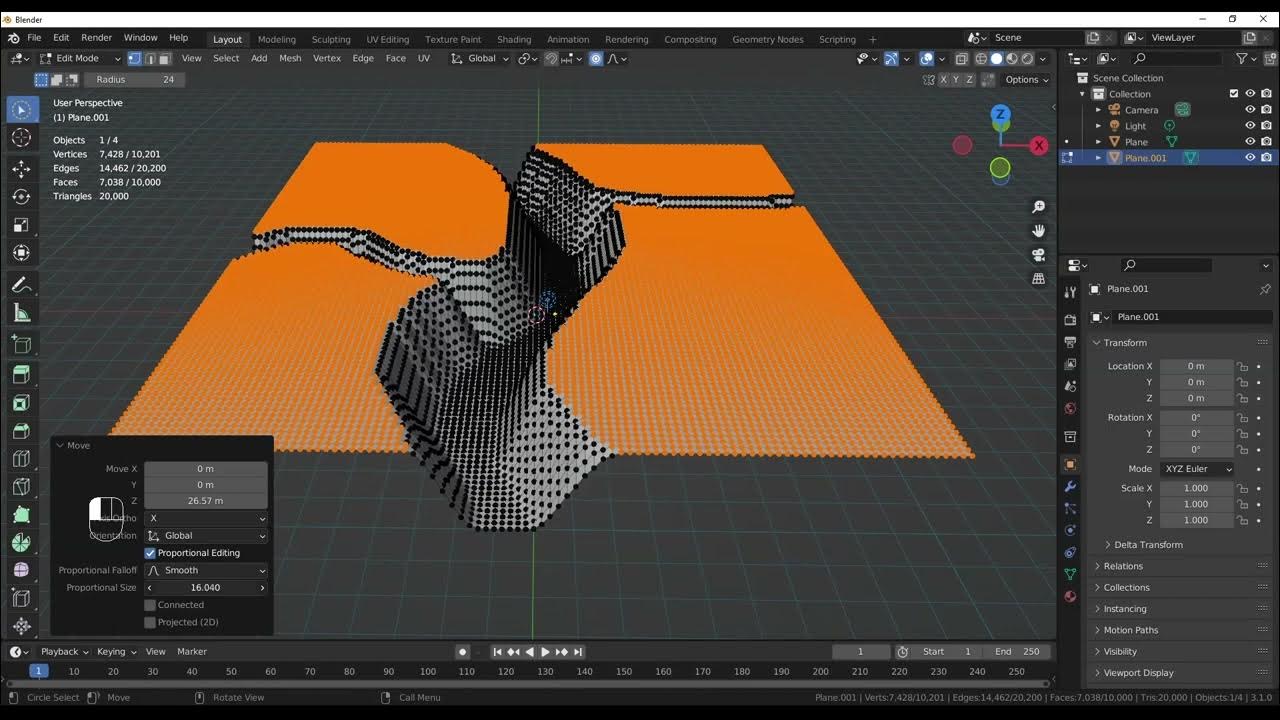
Task: Adjust the Move Z value field
Action: point(206,501)
